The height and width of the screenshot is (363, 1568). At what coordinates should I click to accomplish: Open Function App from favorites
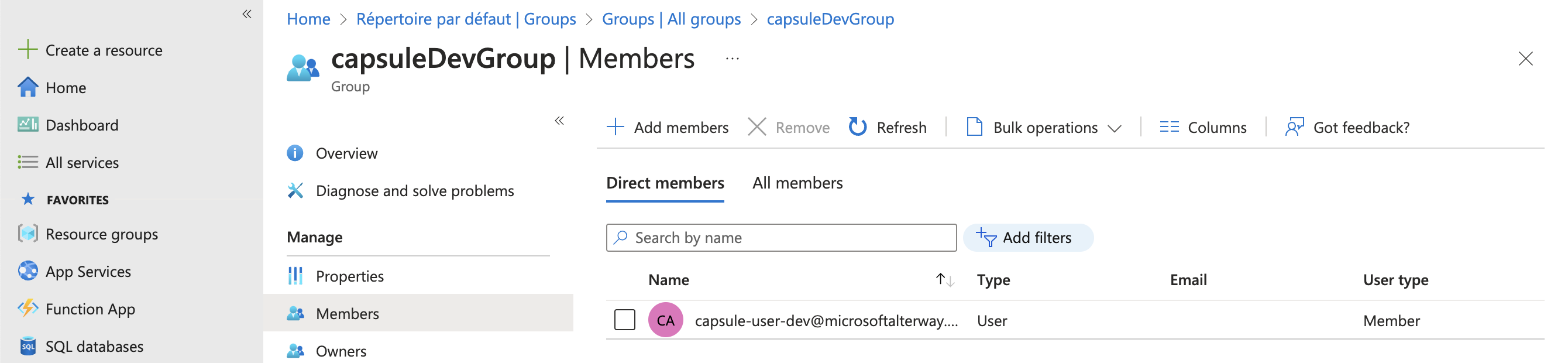[90, 309]
